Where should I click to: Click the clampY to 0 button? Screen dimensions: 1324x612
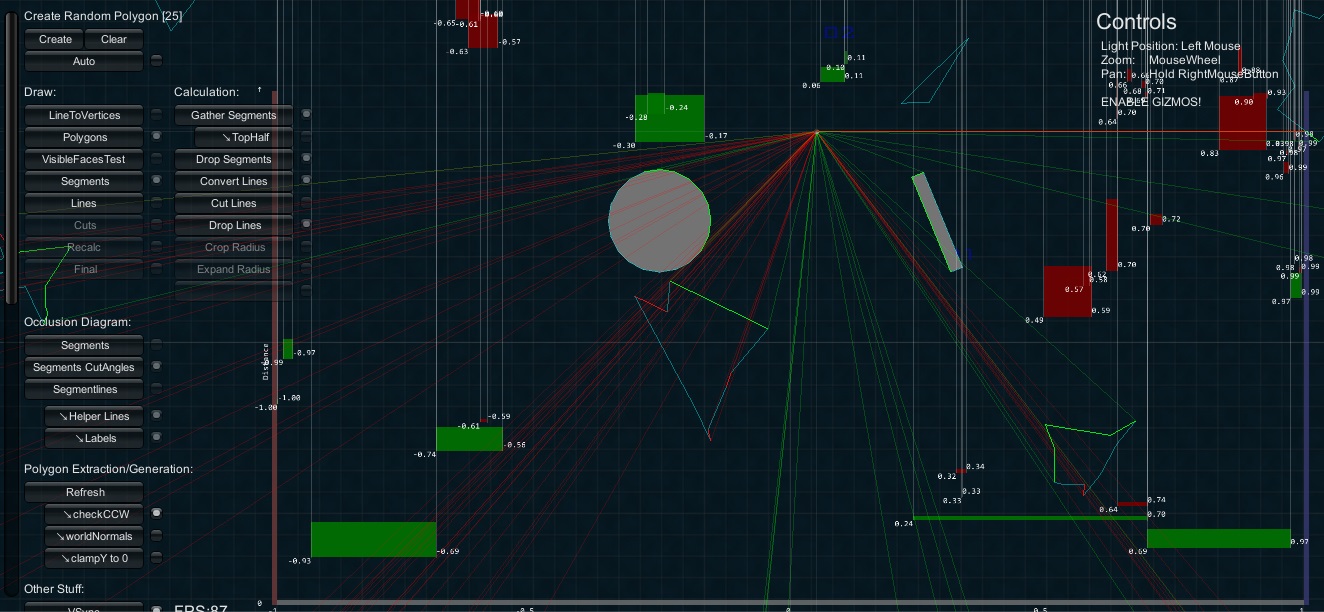tap(94, 559)
